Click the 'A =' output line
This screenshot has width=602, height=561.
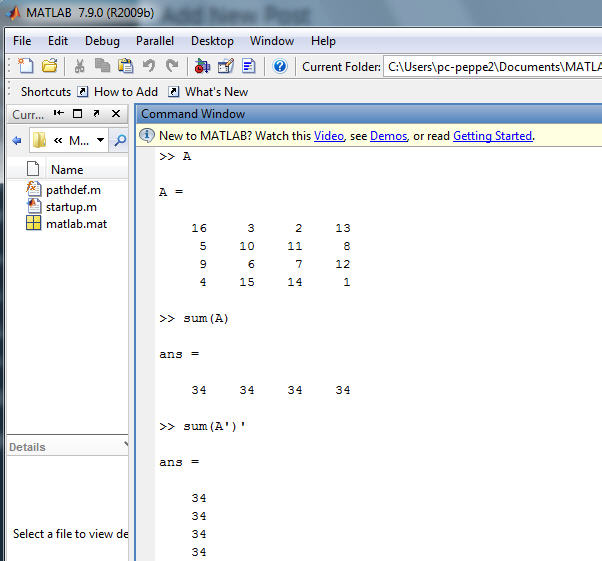coord(171,192)
